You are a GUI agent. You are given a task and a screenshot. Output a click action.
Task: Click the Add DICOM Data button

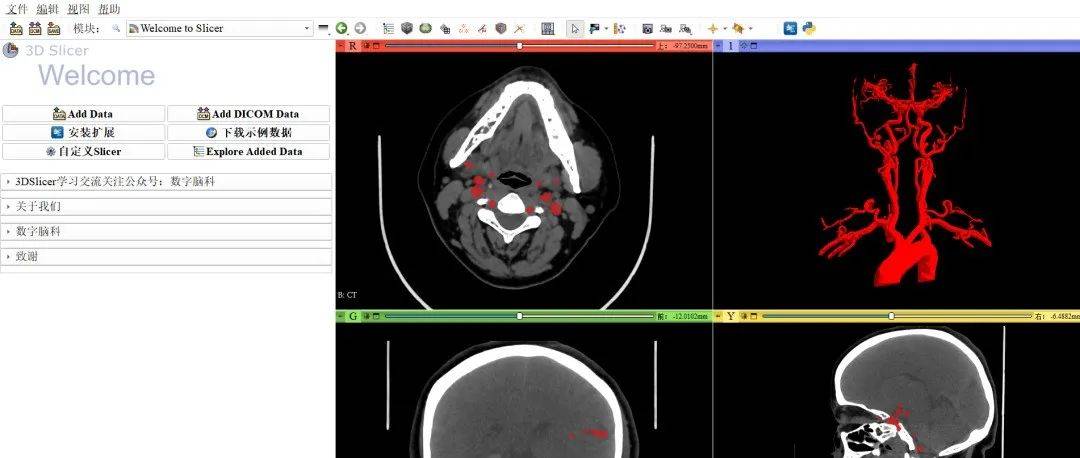[249, 114]
